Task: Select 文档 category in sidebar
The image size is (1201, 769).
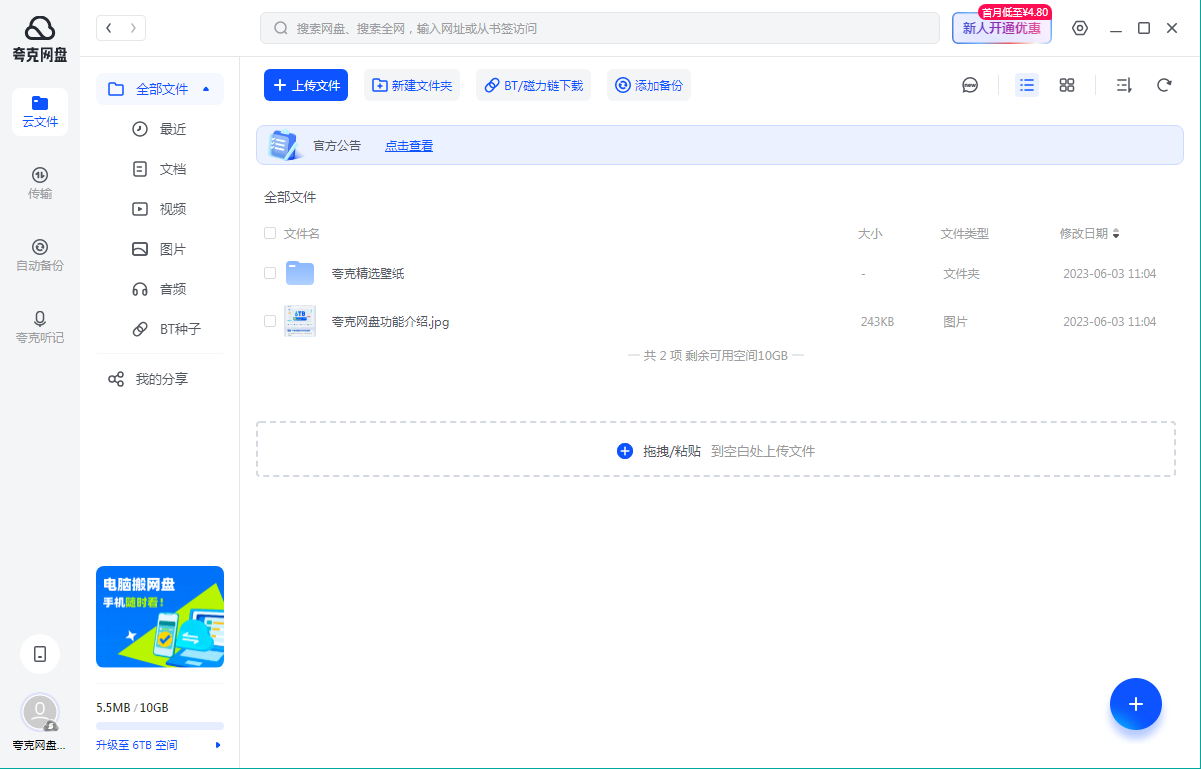Action: (x=172, y=169)
